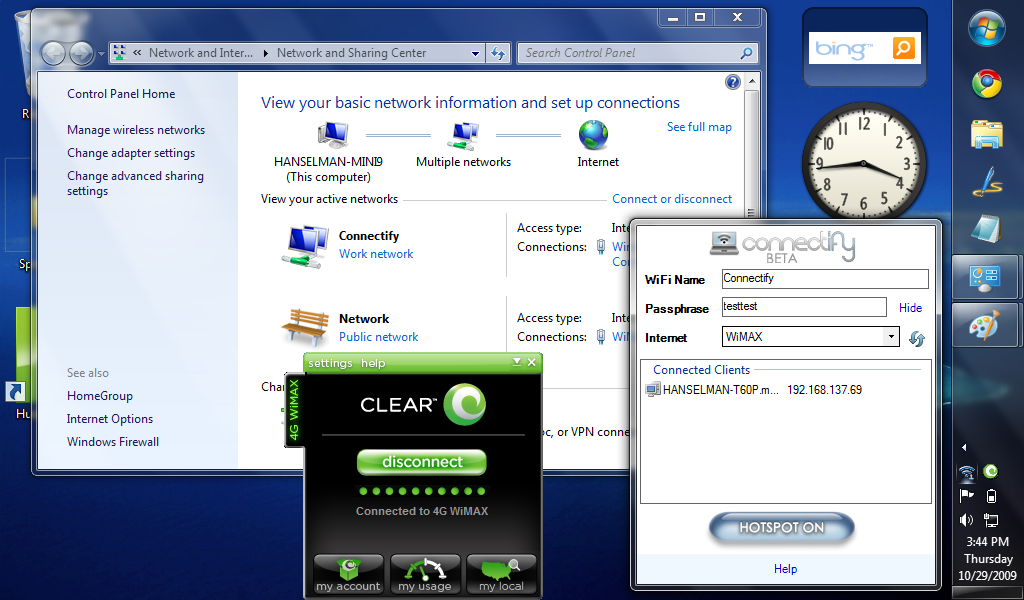Image resolution: width=1024 pixels, height=600 pixels.
Task: Click the CLEAR tray icon
Action: tap(991, 471)
